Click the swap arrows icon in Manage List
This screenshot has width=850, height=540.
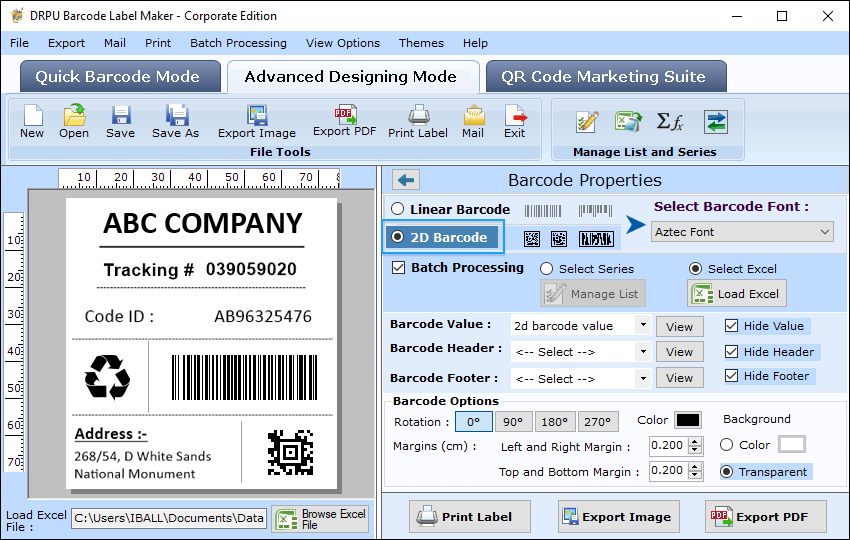716,121
